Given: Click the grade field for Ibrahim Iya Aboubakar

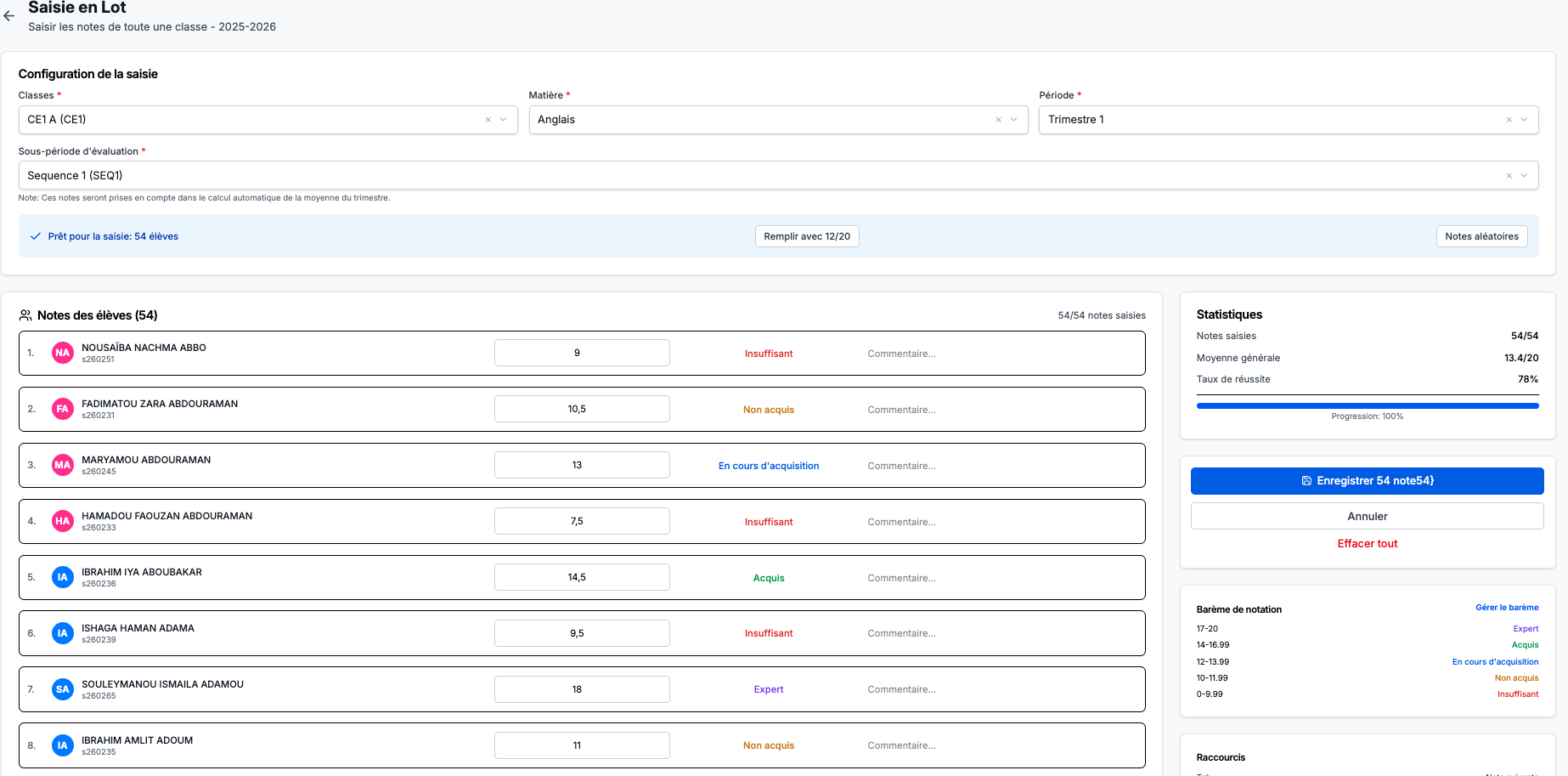Looking at the screenshot, I should tap(582, 577).
